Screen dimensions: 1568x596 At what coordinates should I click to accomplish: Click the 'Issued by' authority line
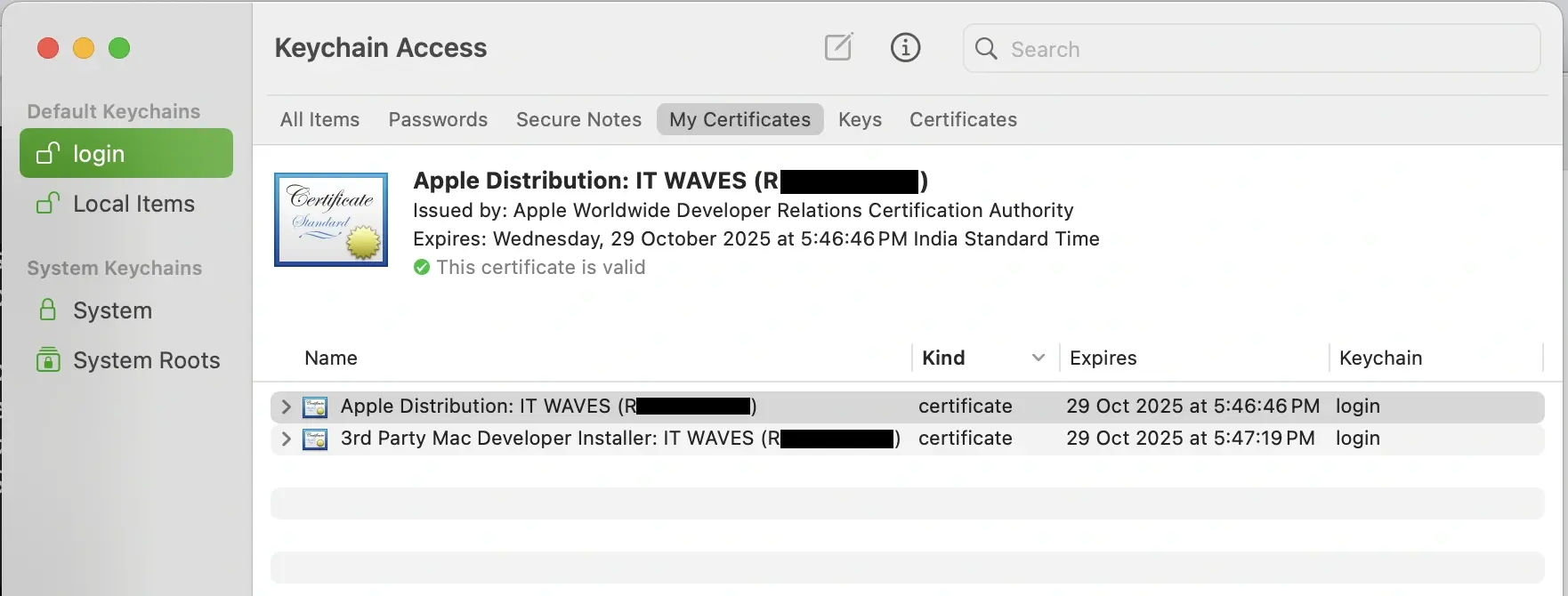[x=743, y=210]
